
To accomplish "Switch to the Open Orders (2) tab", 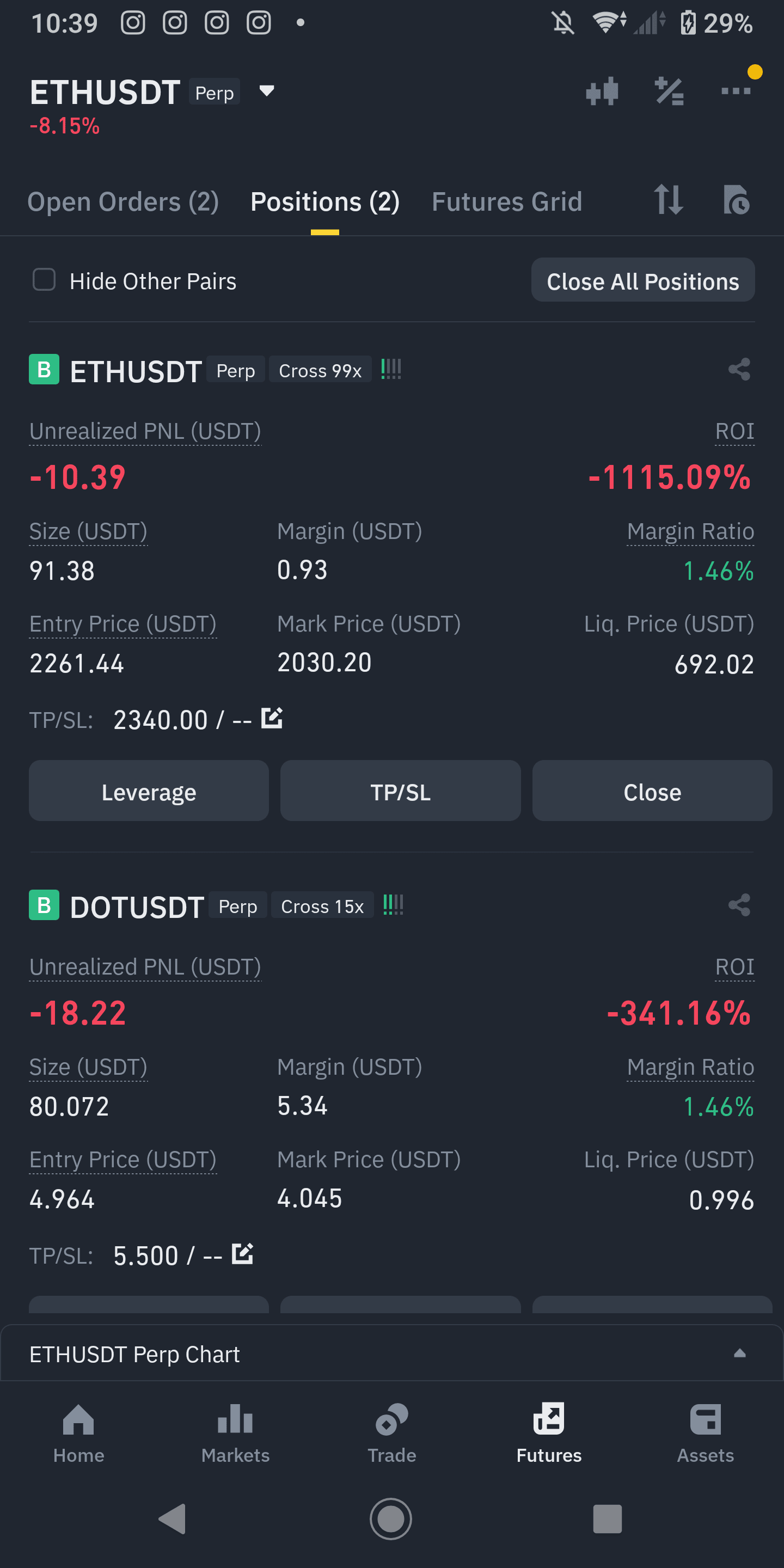I will pos(123,201).
